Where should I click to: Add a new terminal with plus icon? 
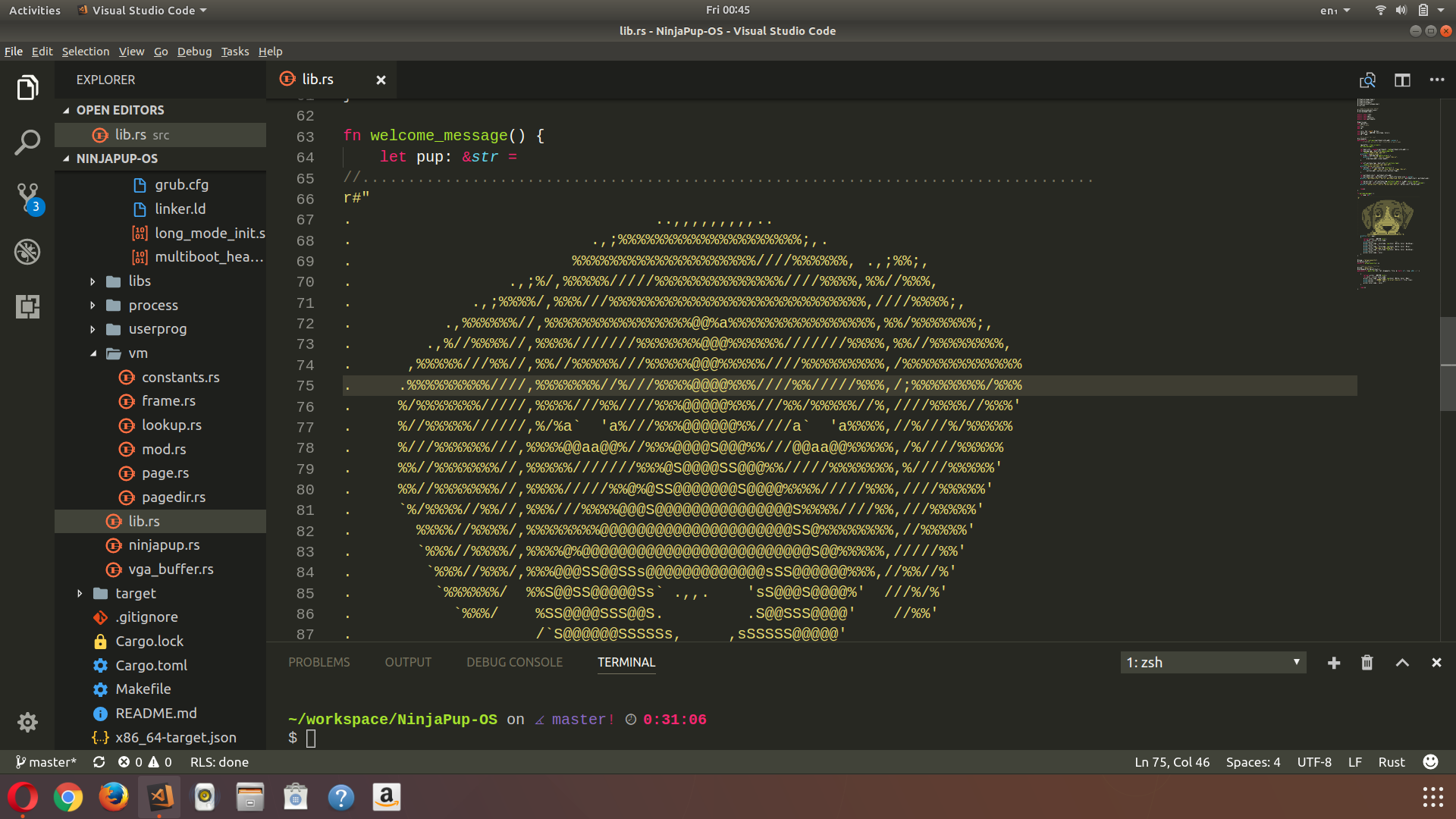pos(1334,663)
